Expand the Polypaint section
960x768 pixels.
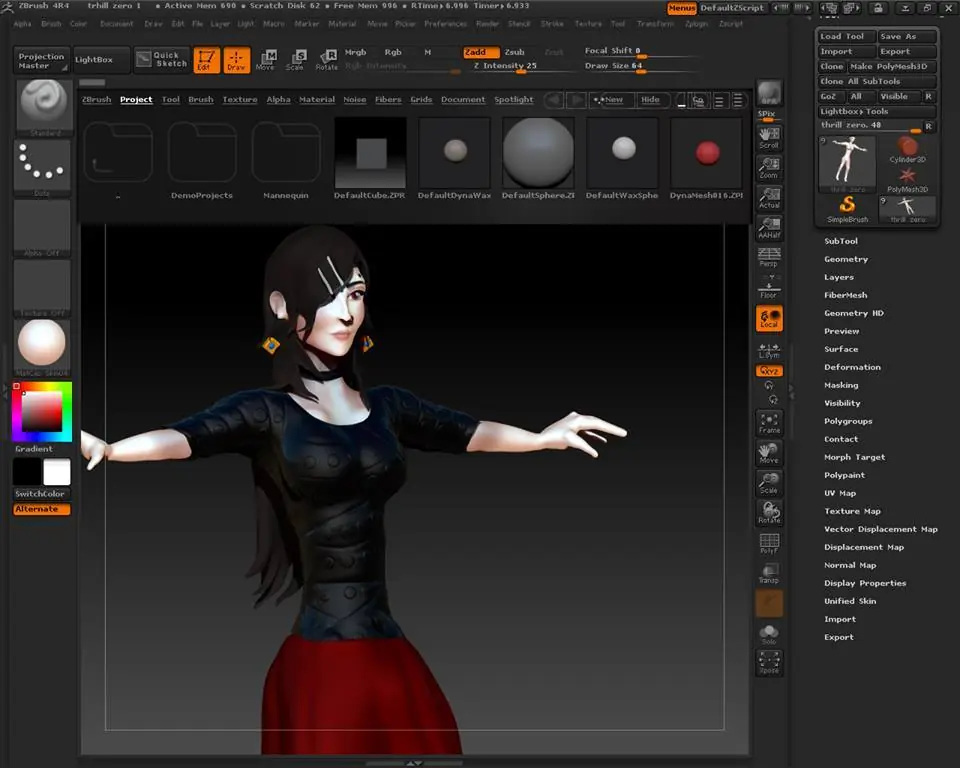click(x=844, y=475)
